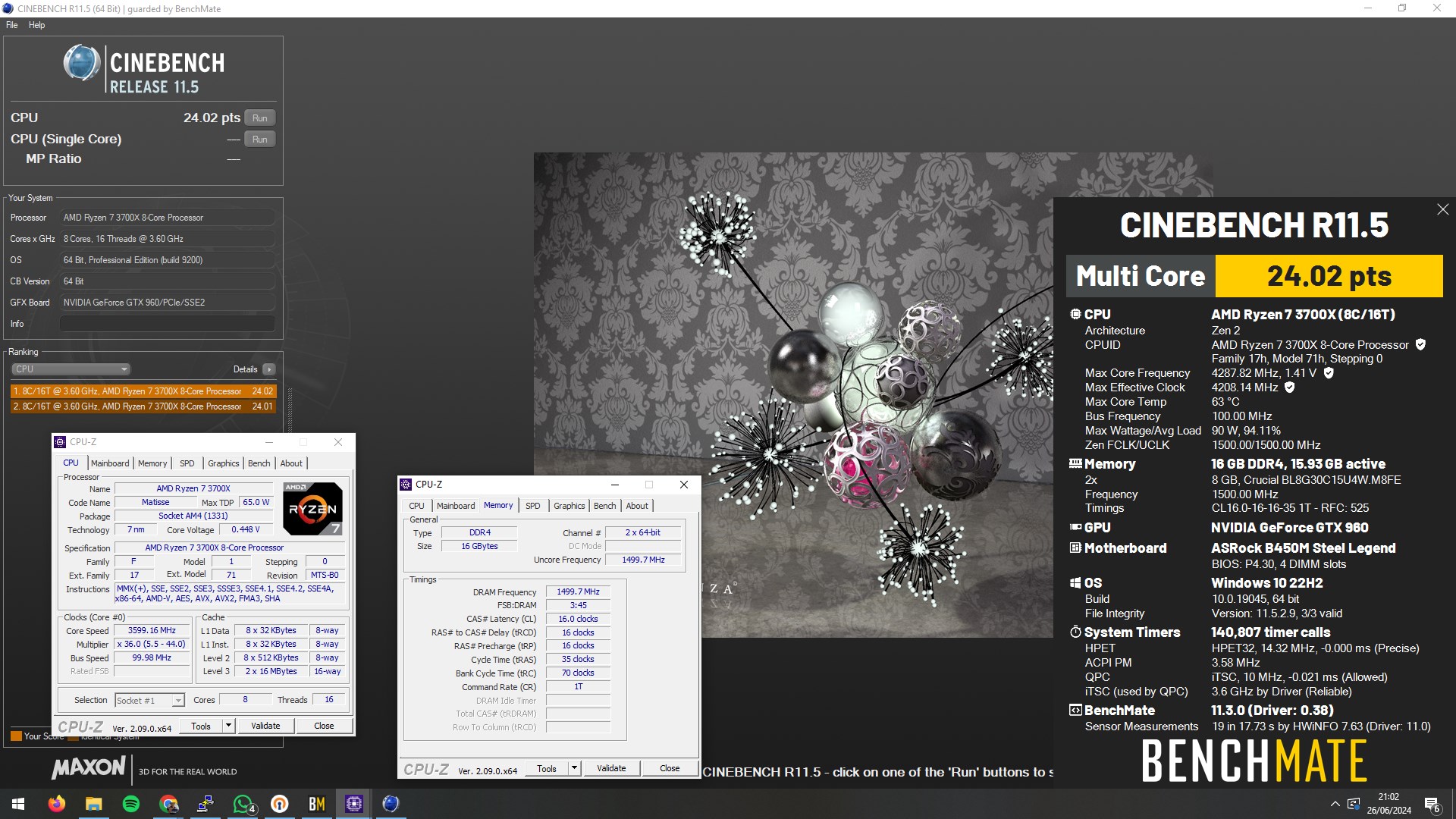The width and height of the screenshot is (1456, 819).
Task: Click the 24.02 pts Multi Core score banner
Action: pyautogui.click(x=1329, y=276)
